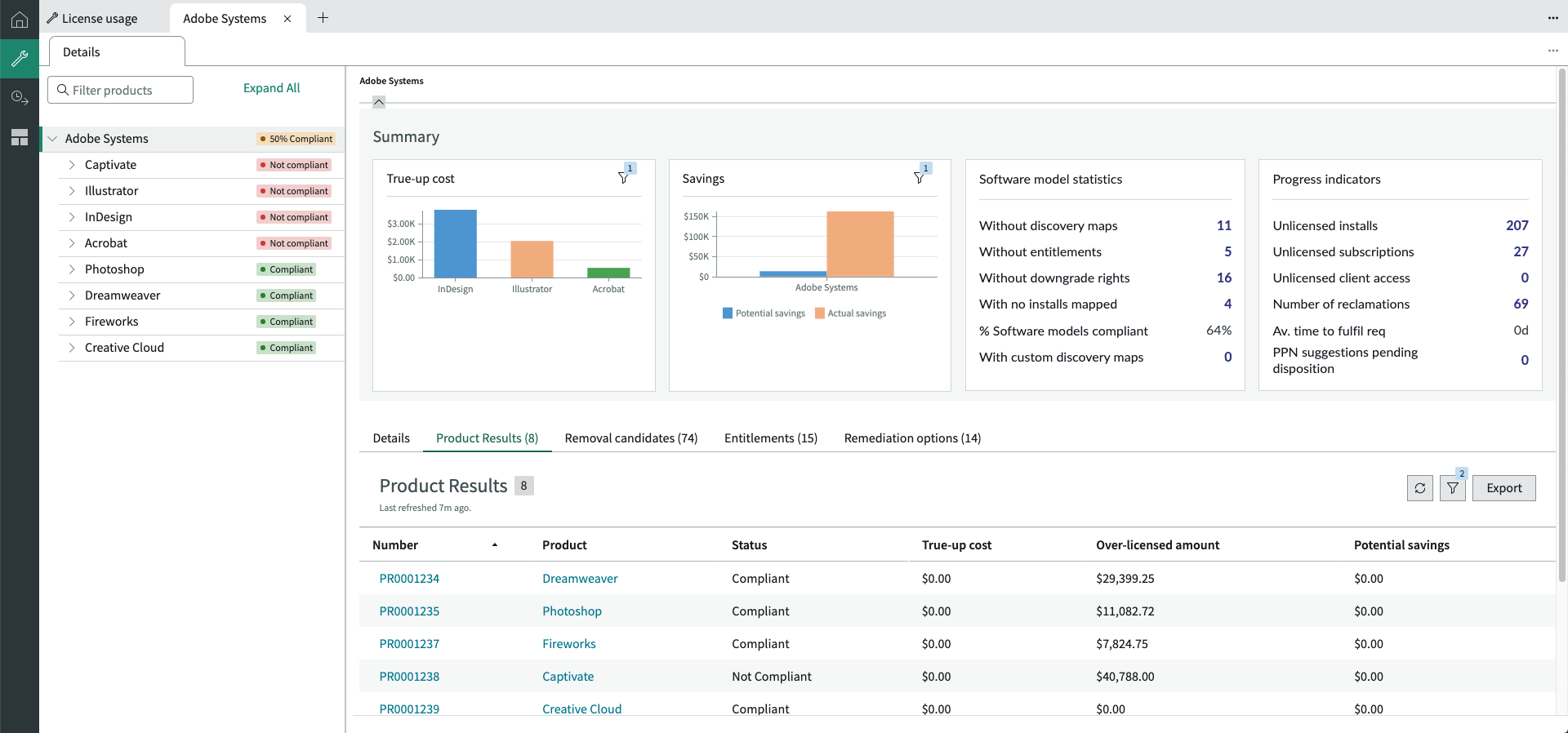
Task: Open the Captivate product link in the table
Action: [568, 677]
